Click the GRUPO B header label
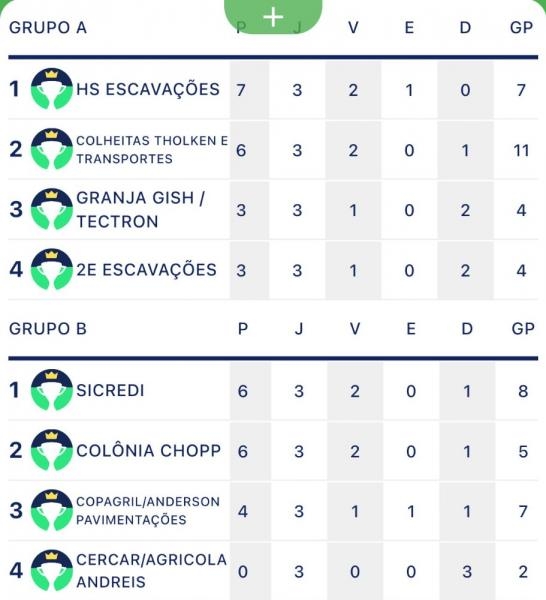The height and width of the screenshot is (600, 546). tap(48, 329)
